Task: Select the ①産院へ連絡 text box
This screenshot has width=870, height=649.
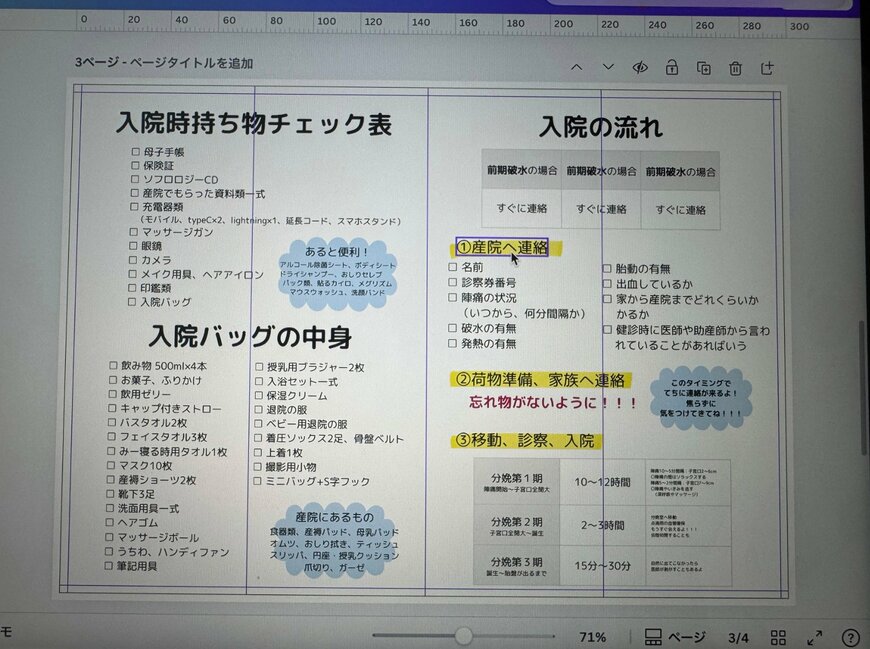Action: [502, 247]
